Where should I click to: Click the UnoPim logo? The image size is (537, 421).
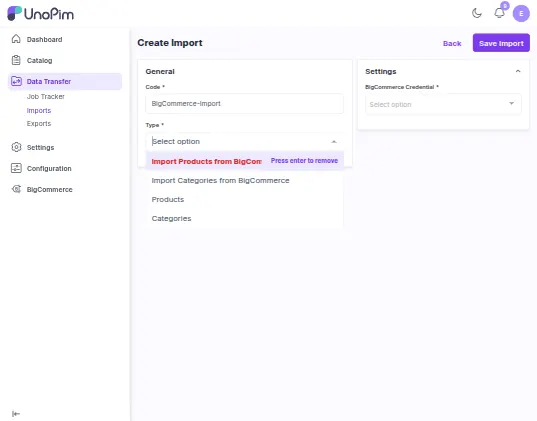click(40, 14)
